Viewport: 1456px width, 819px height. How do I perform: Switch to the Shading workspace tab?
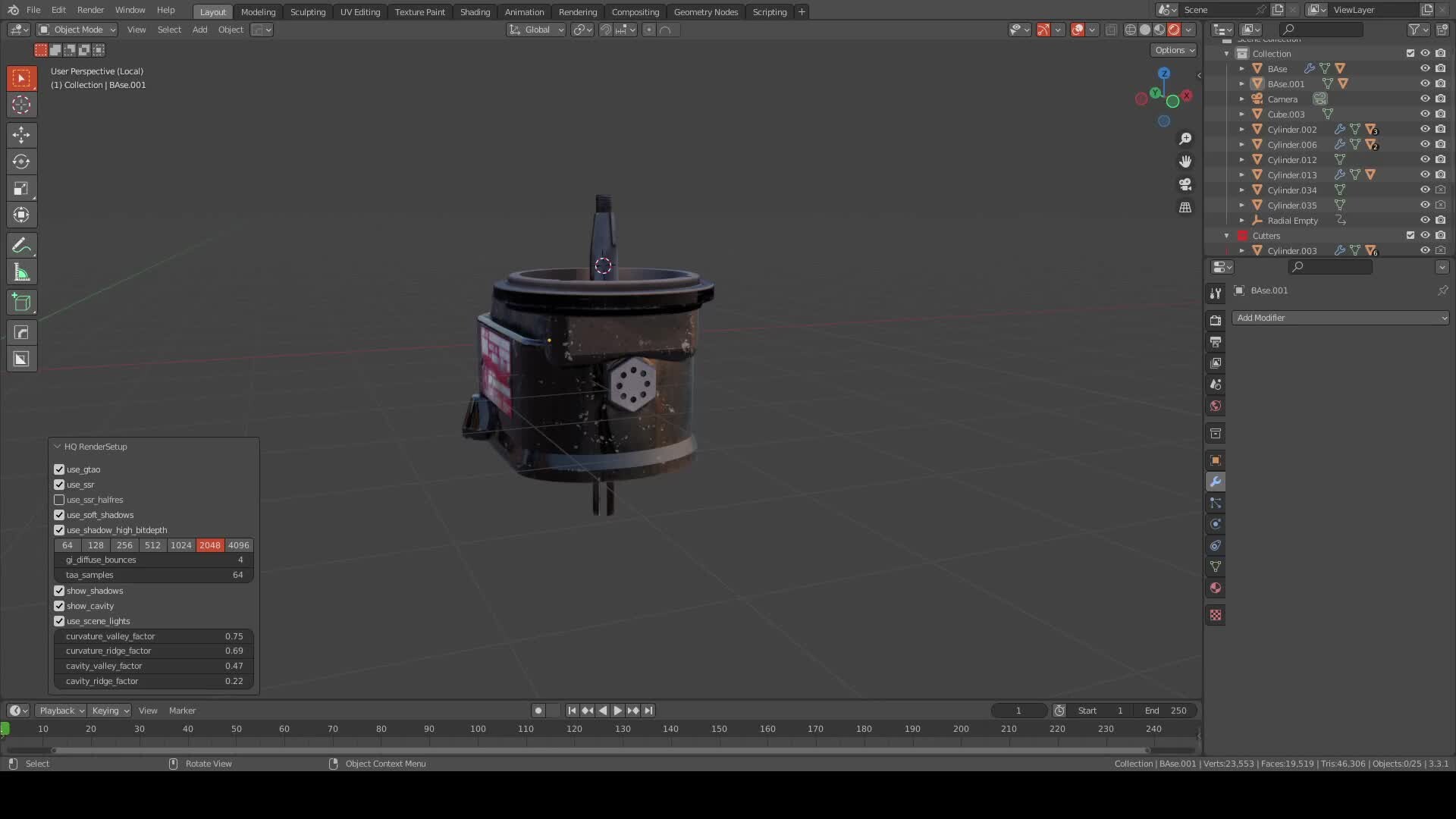coord(475,11)
